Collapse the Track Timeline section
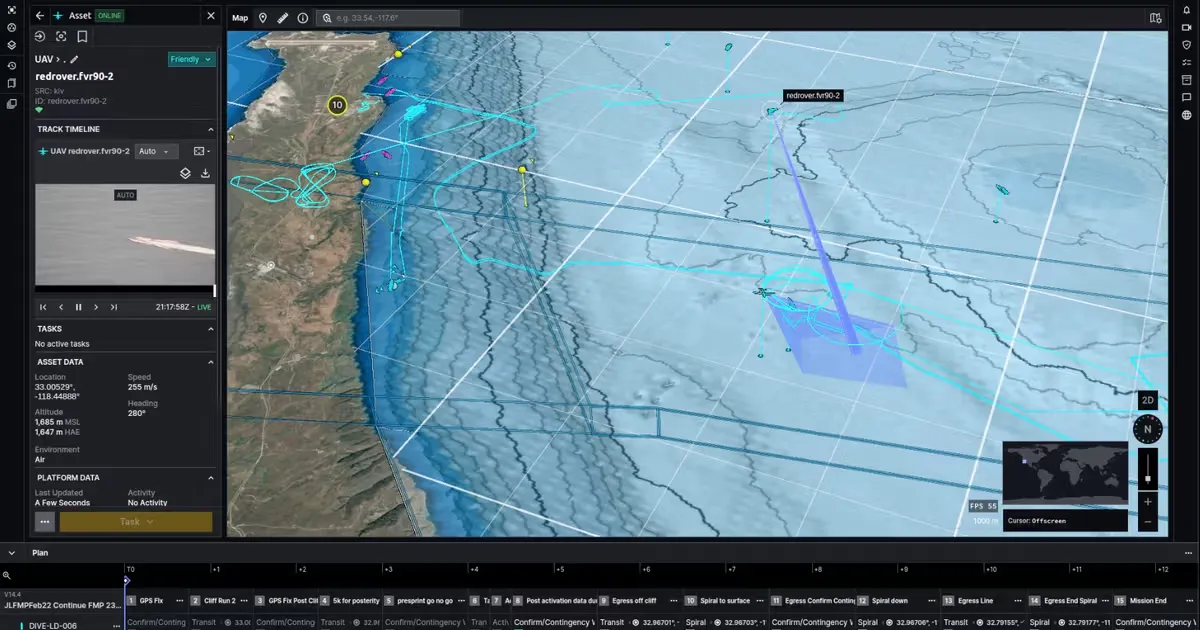This screenshot has width=1200, height=630. [210, 129]
